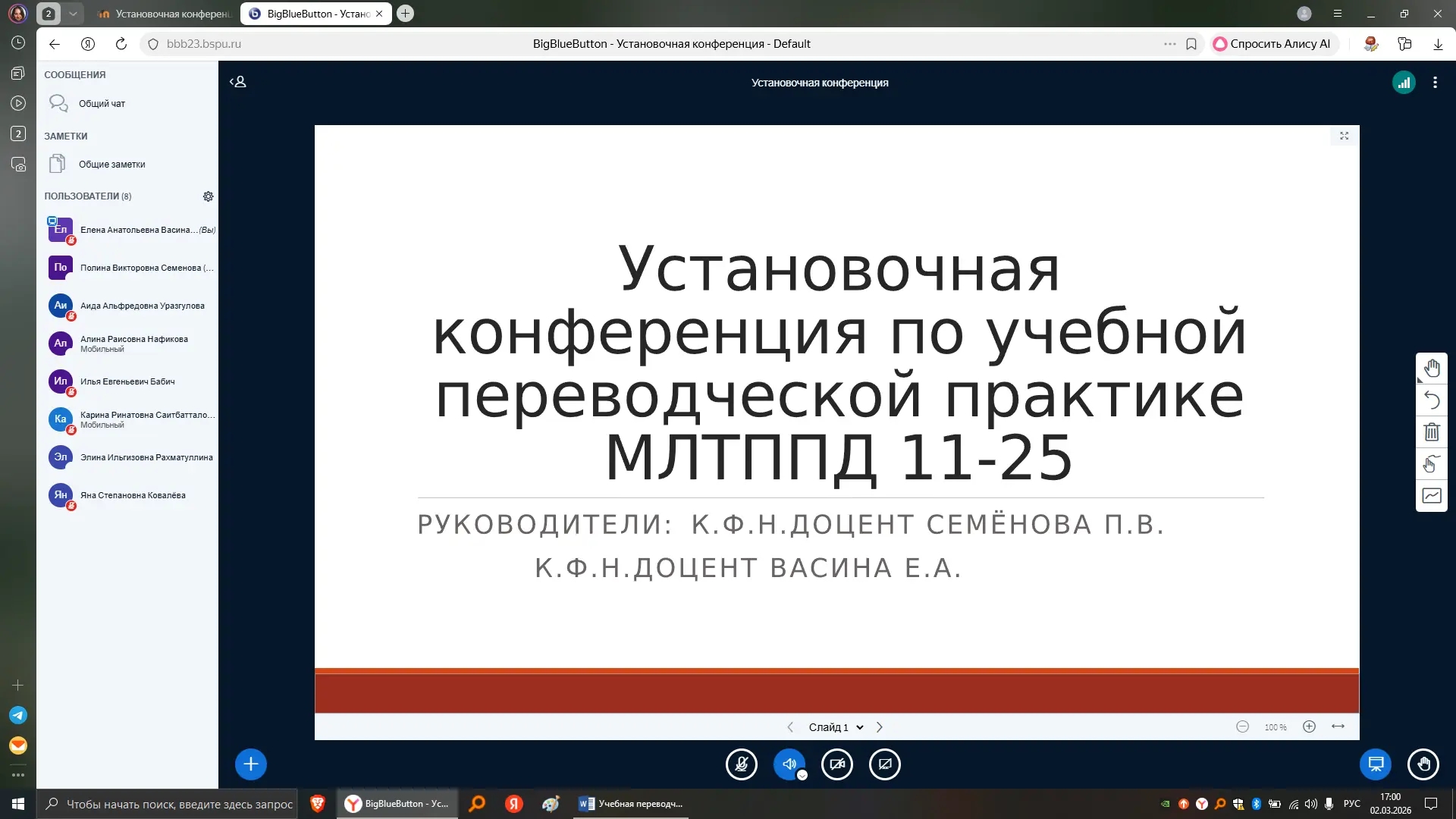Screen dimensions: 1456x819
Task: Open Общие заметки shared notes
Action: pyautogui.click(x=111, y=165)
